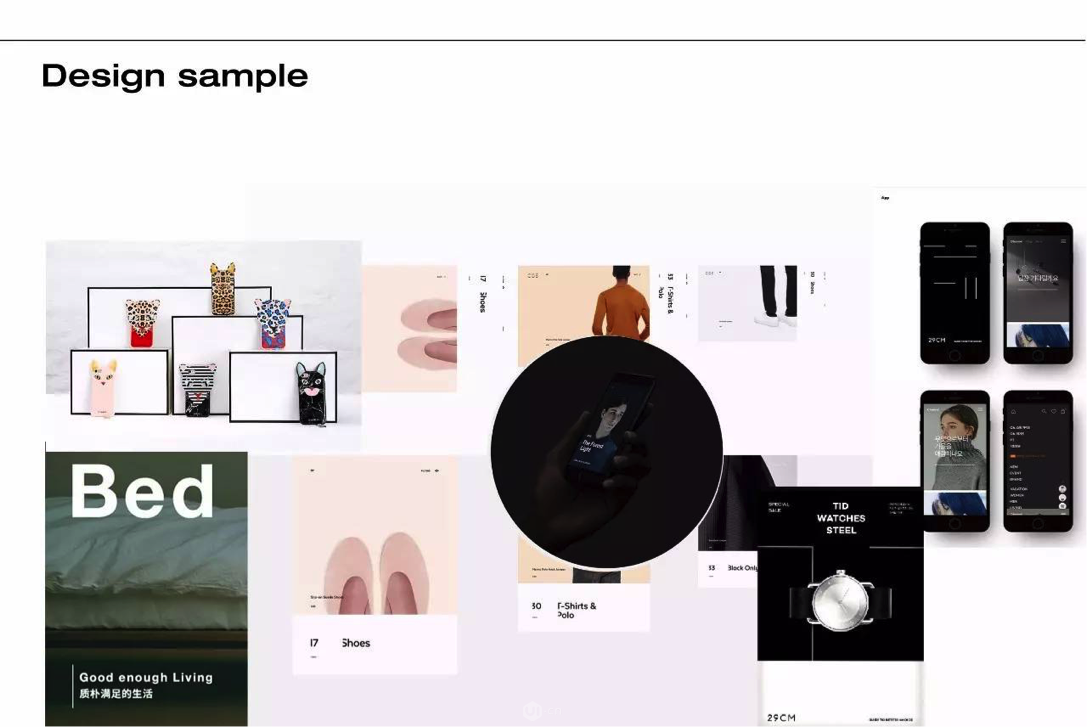Viewport: 1087px width, 727px height.
Task: Click the dark circular phone-in-hand image
Action: 607,452
